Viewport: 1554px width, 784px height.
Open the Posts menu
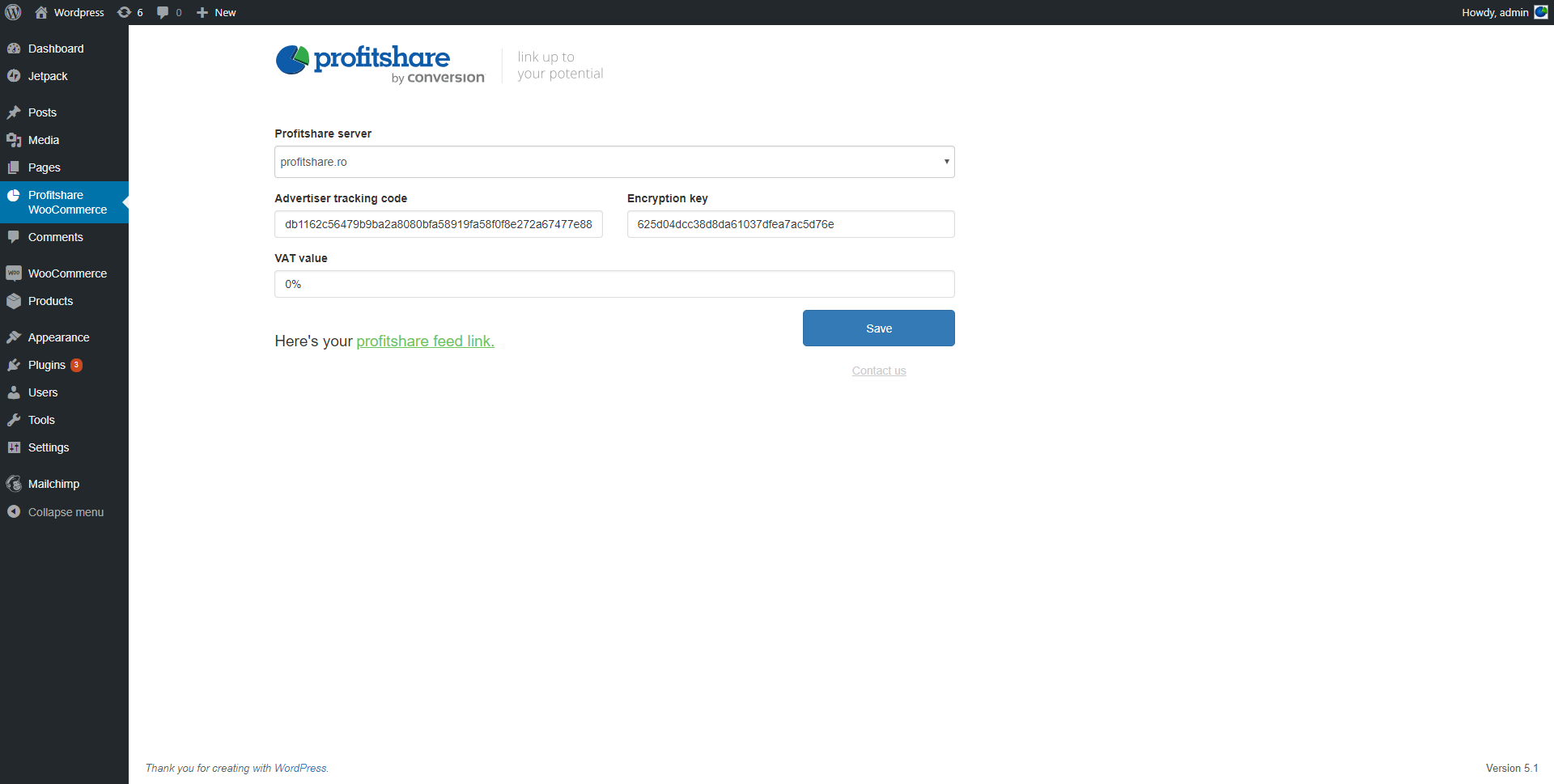(x=42, y=112)
